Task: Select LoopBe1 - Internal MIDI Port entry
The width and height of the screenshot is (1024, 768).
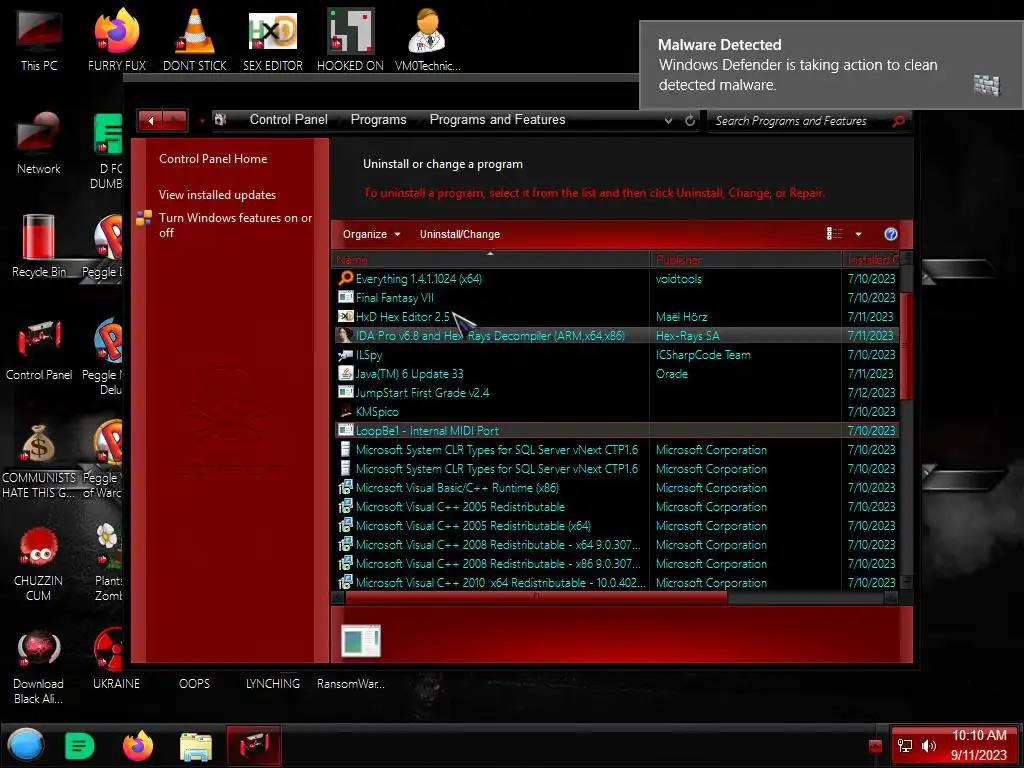Action: point(615,430)
